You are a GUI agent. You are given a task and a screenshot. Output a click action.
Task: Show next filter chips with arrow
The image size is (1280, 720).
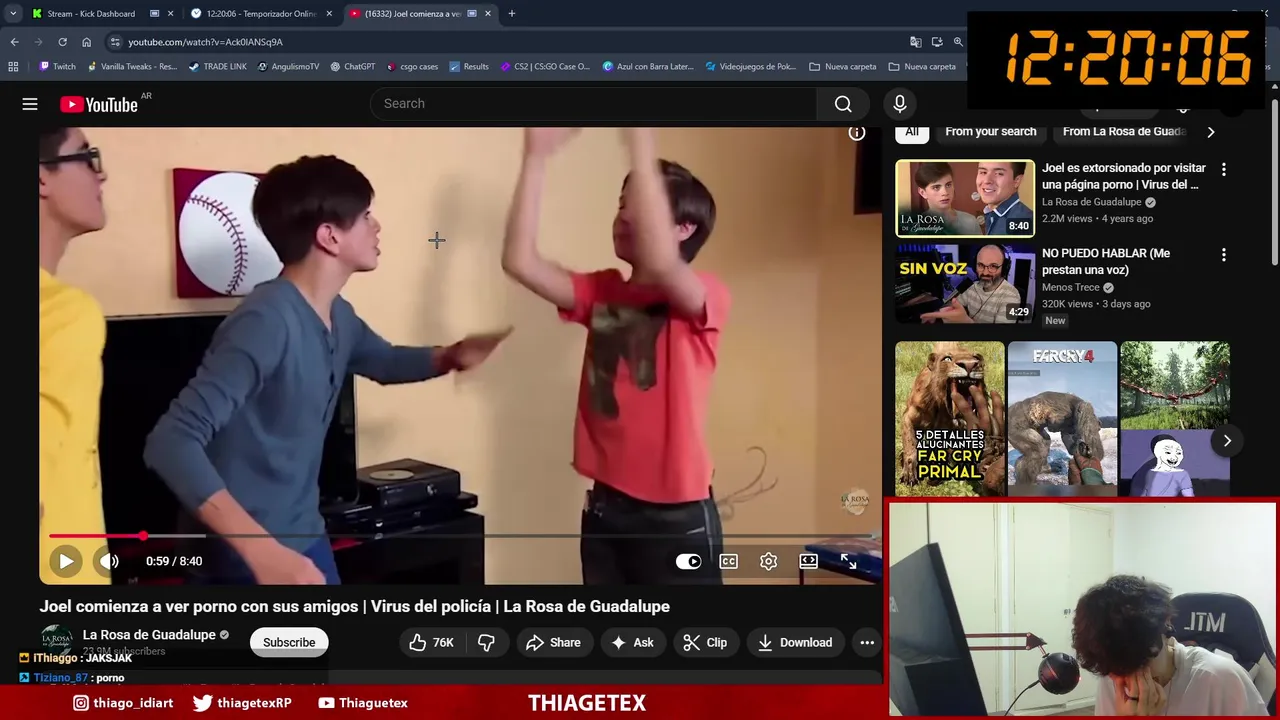coord(1211,132)
